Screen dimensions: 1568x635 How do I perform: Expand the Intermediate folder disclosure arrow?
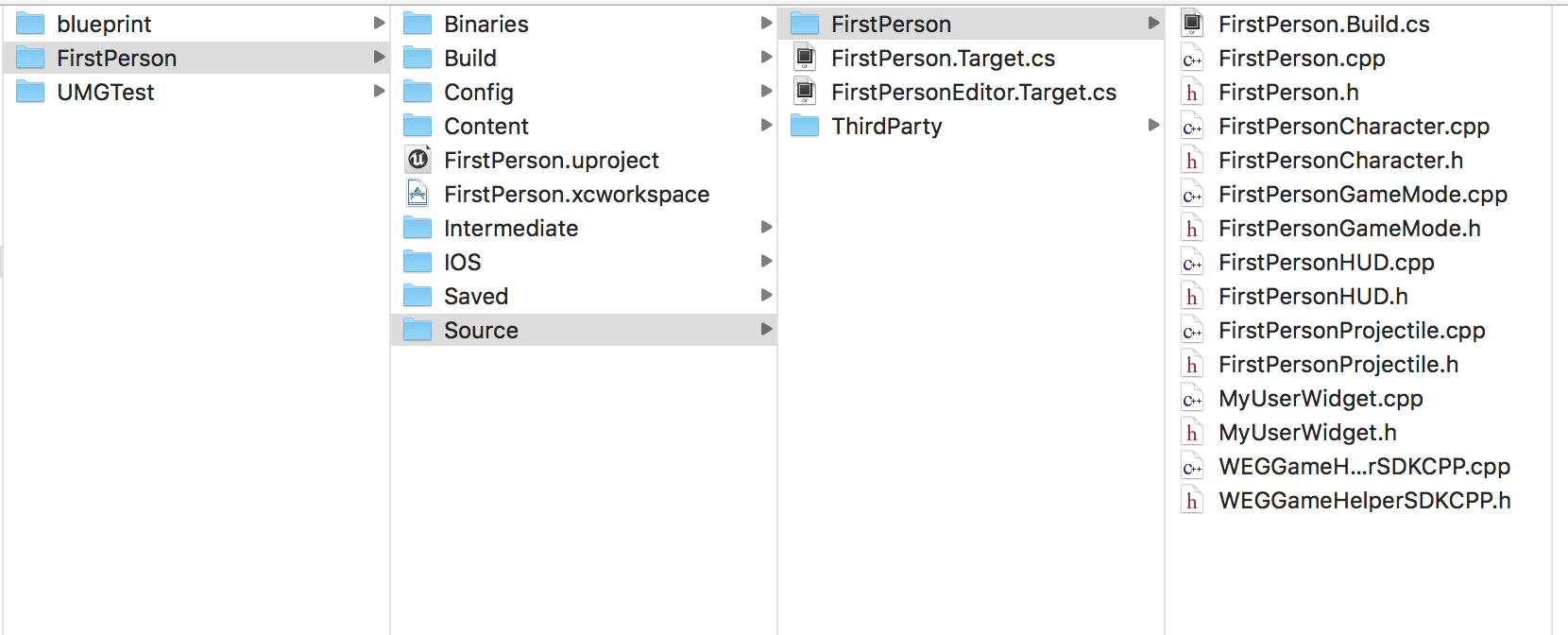(766, 227)
